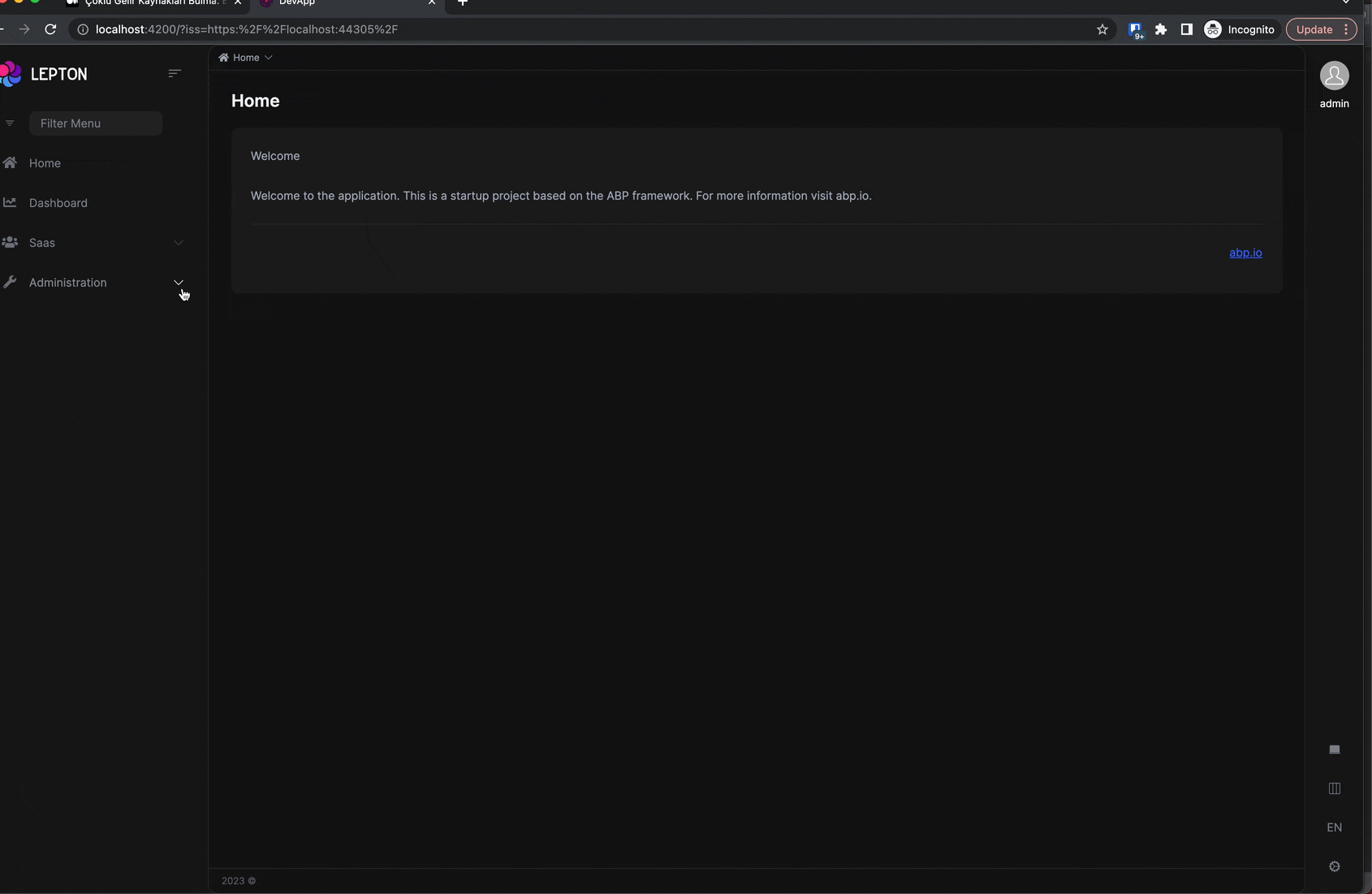
Task: Toggle the theme appearance icon
Action: [1334, 749]
